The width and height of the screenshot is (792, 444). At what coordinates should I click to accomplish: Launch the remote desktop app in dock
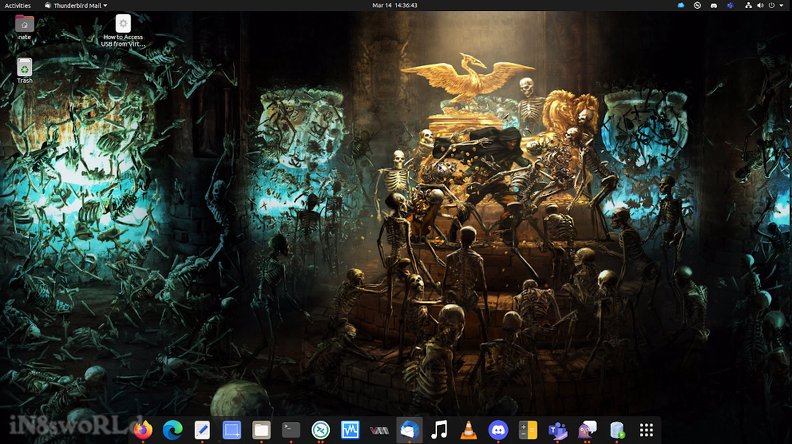click(x=320, y=430)
